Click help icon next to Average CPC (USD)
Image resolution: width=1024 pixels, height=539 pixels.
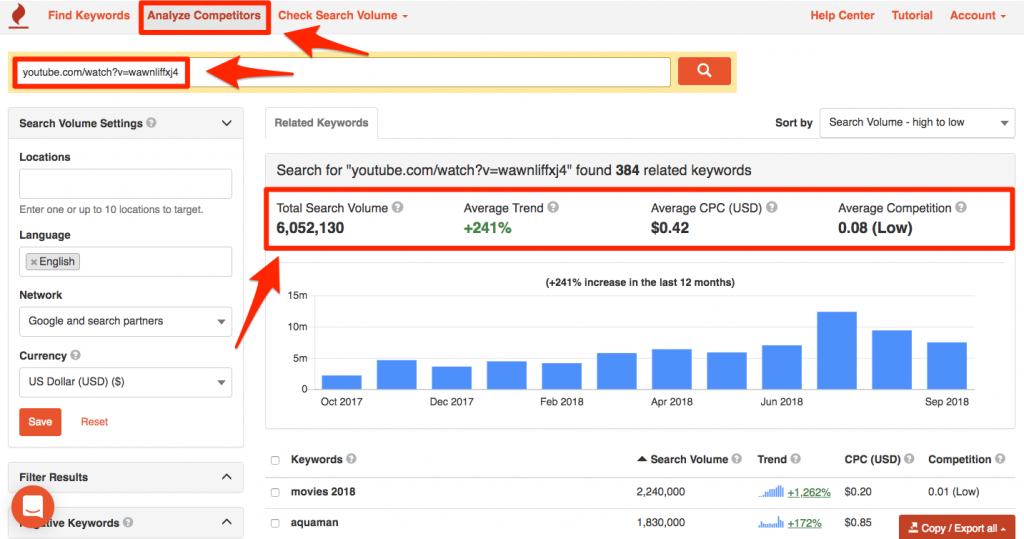771,208
